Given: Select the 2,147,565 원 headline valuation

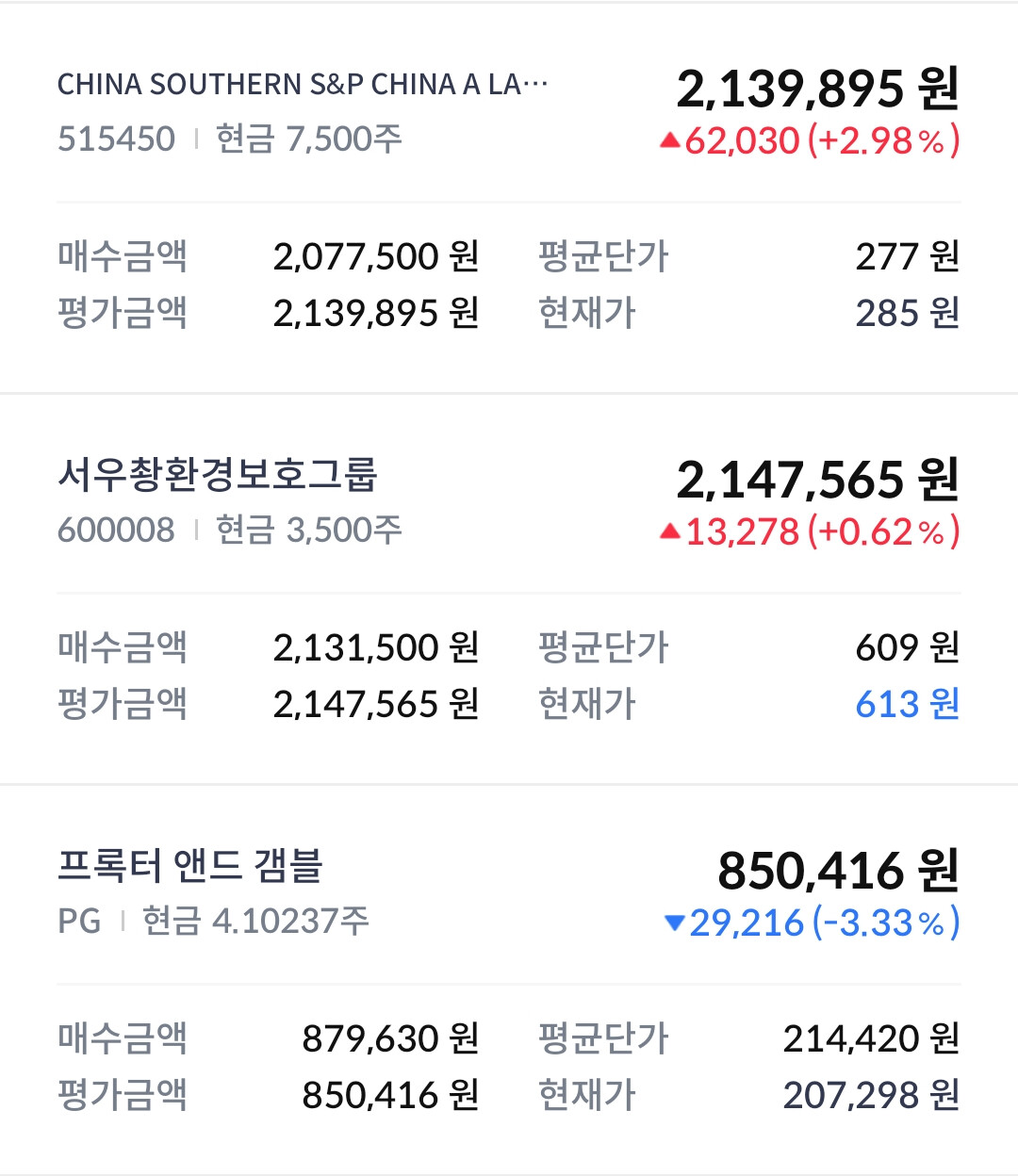Looking at the screenshot, I should coord(817,480).
